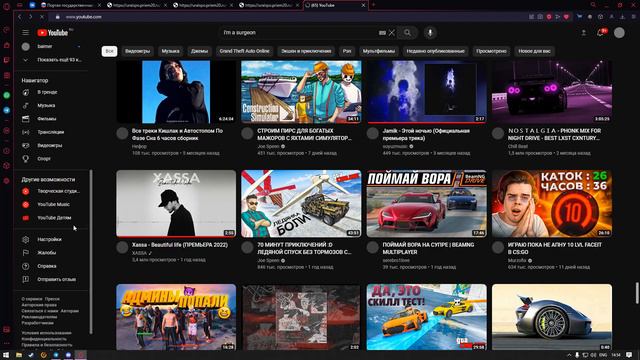
Task: Open on-screen keyboard icon in search box
Action: click(x=382, y=33)
